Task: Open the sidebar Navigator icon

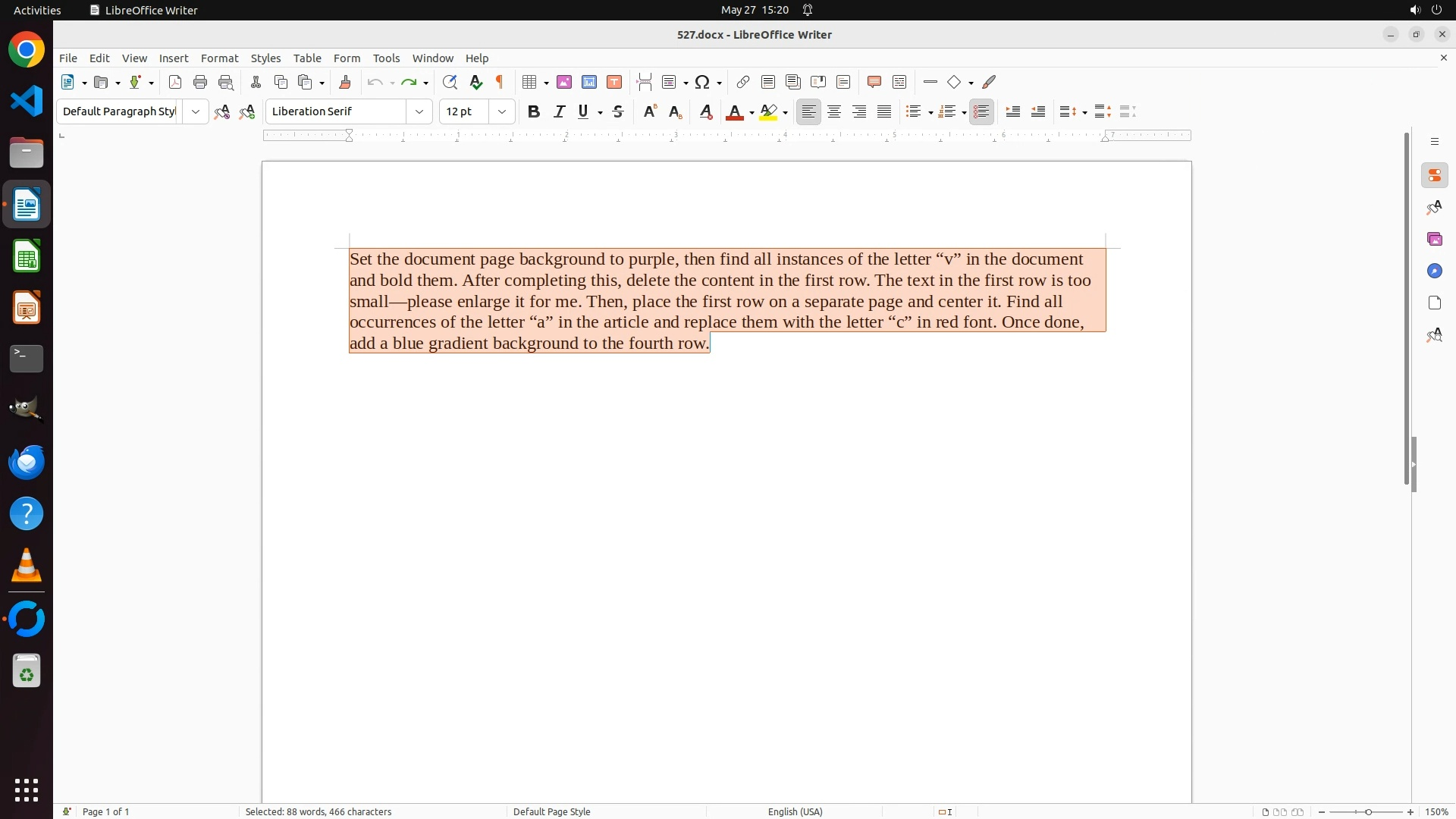Action: coord(1434,271)
